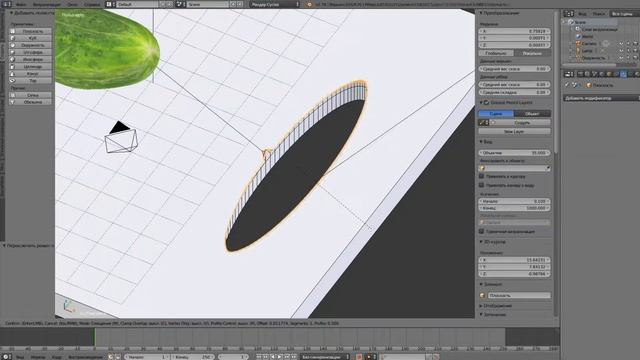
Task: Select Camera in the outliner
Action: (589, 44)
